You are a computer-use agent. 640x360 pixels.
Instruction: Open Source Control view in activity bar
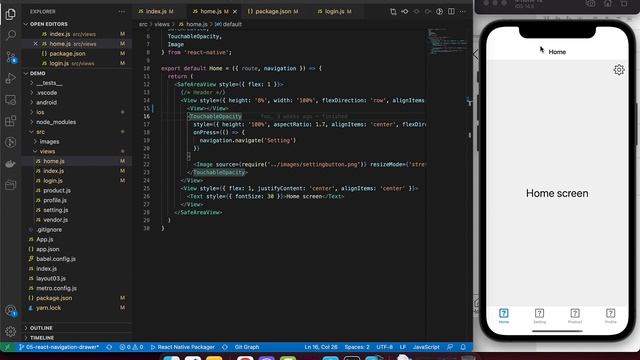pos(11,57)
